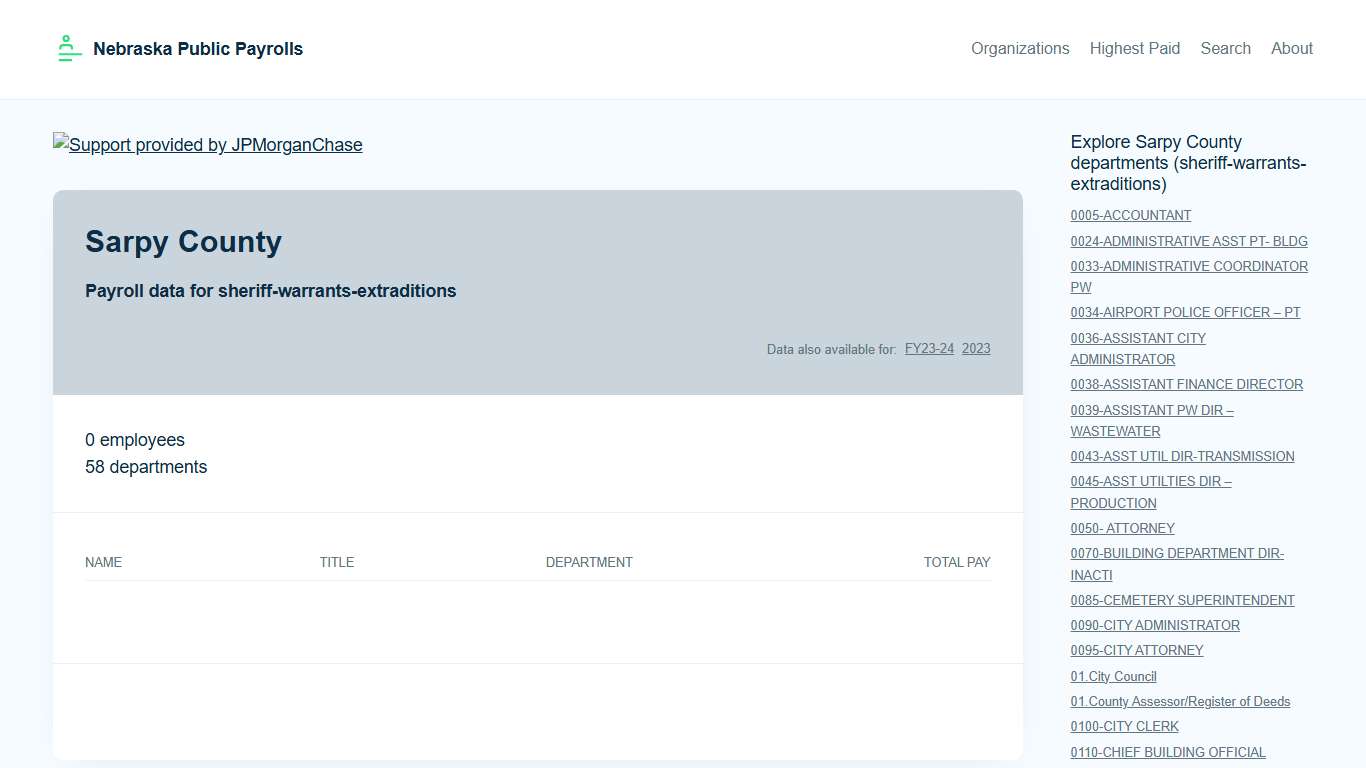View payroll data for FY23-24
The image size is (1366, 768).
(929, 348)
